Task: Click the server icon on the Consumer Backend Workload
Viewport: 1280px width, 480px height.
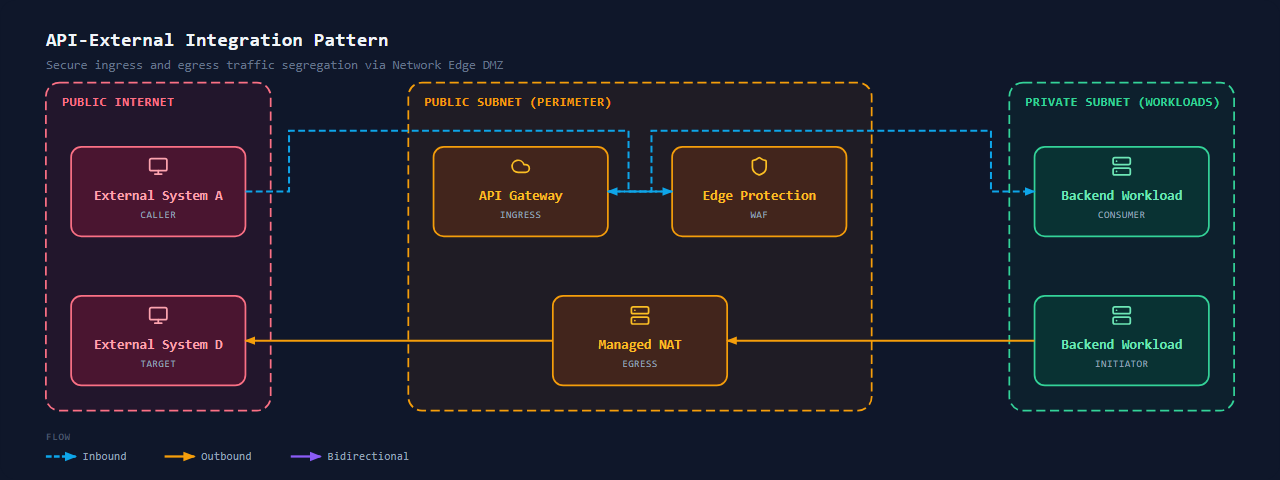Action: click(1122, 166)
